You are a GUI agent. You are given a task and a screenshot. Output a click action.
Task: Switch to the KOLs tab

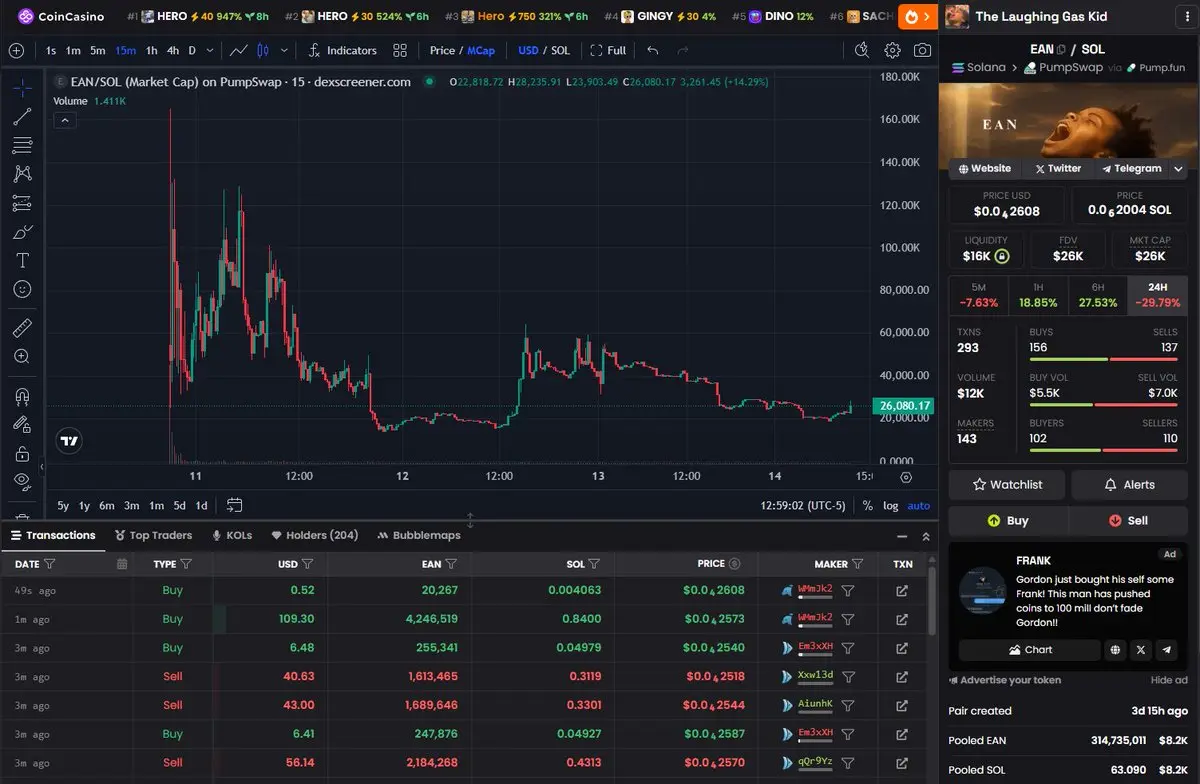232,535
